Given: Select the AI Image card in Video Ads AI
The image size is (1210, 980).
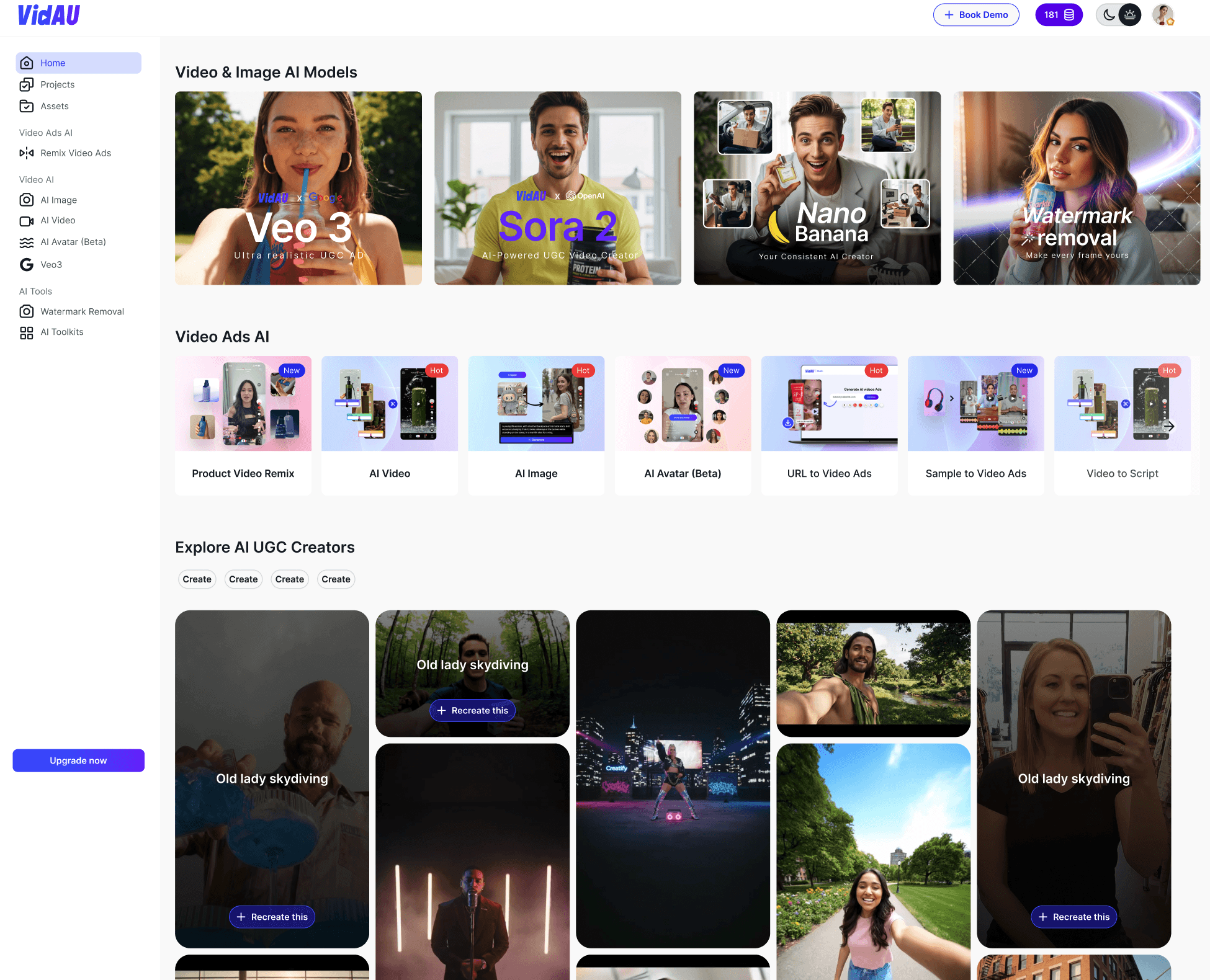Looking at the screenshot, I should [x=536, y=425].
